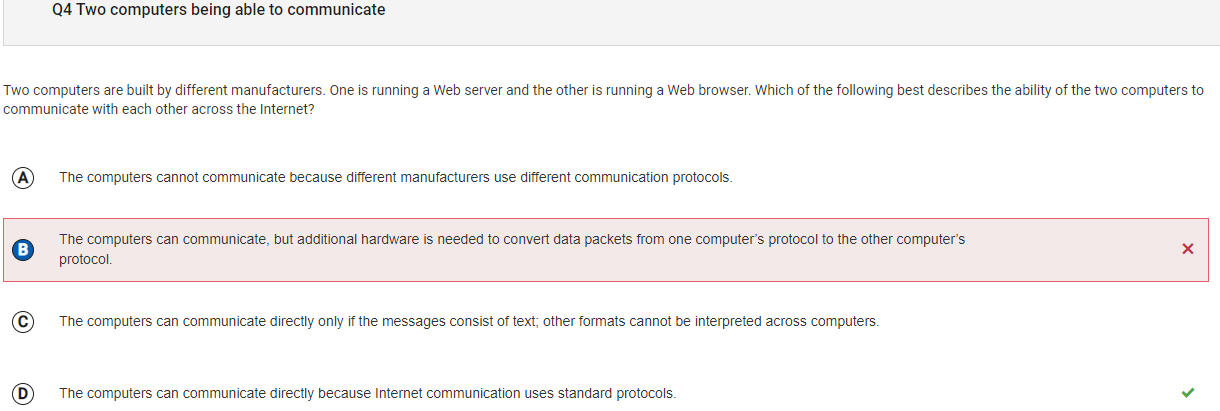Image resolution: width=1220 pixels, height=411 pixels.
Task: Click answer text stating computers cannot communicate
Action: 395,177
